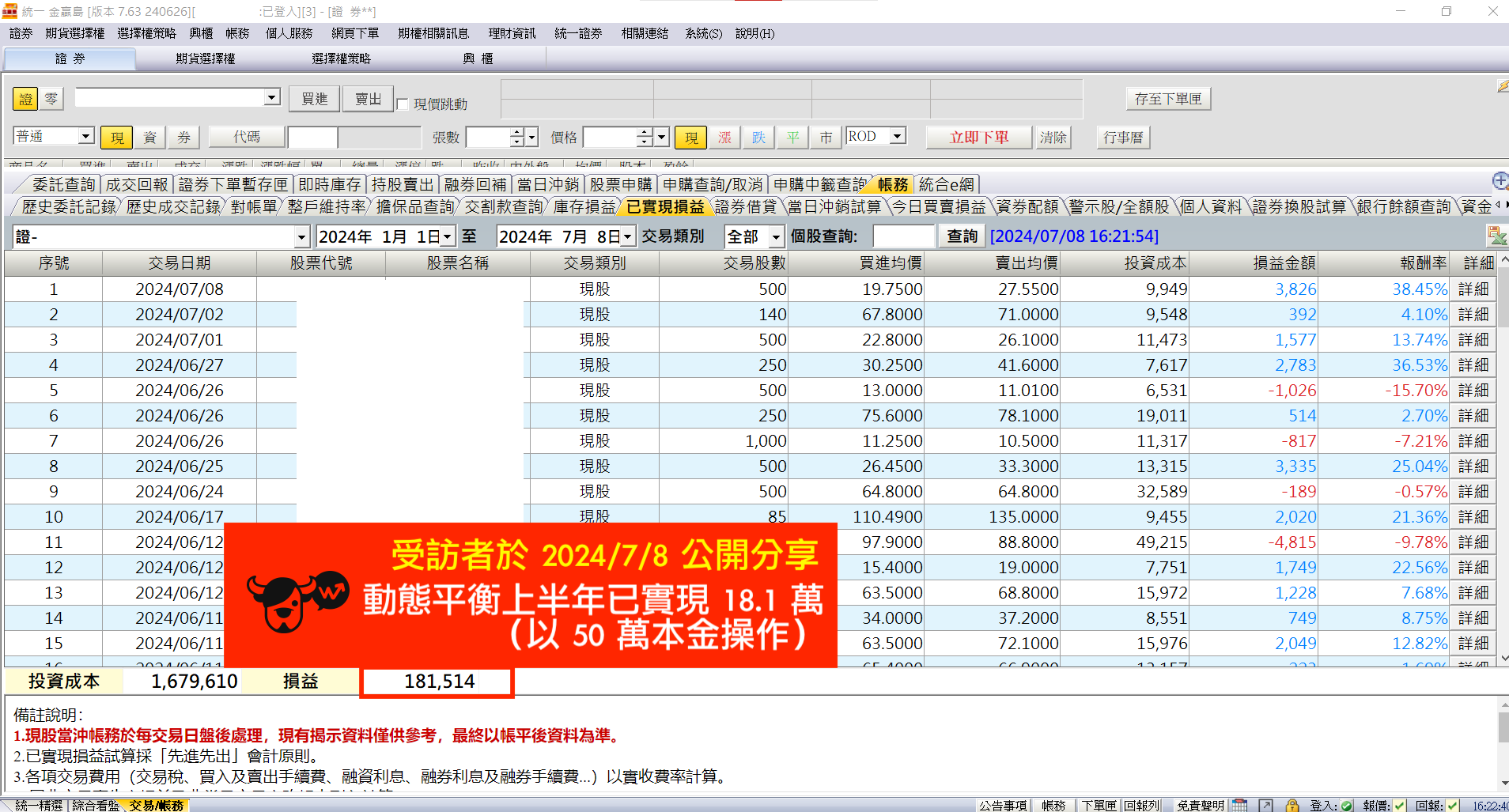Select the 現 cash trade toggle beside 普通
1509x812 pixels.
(x=116, y=138)
